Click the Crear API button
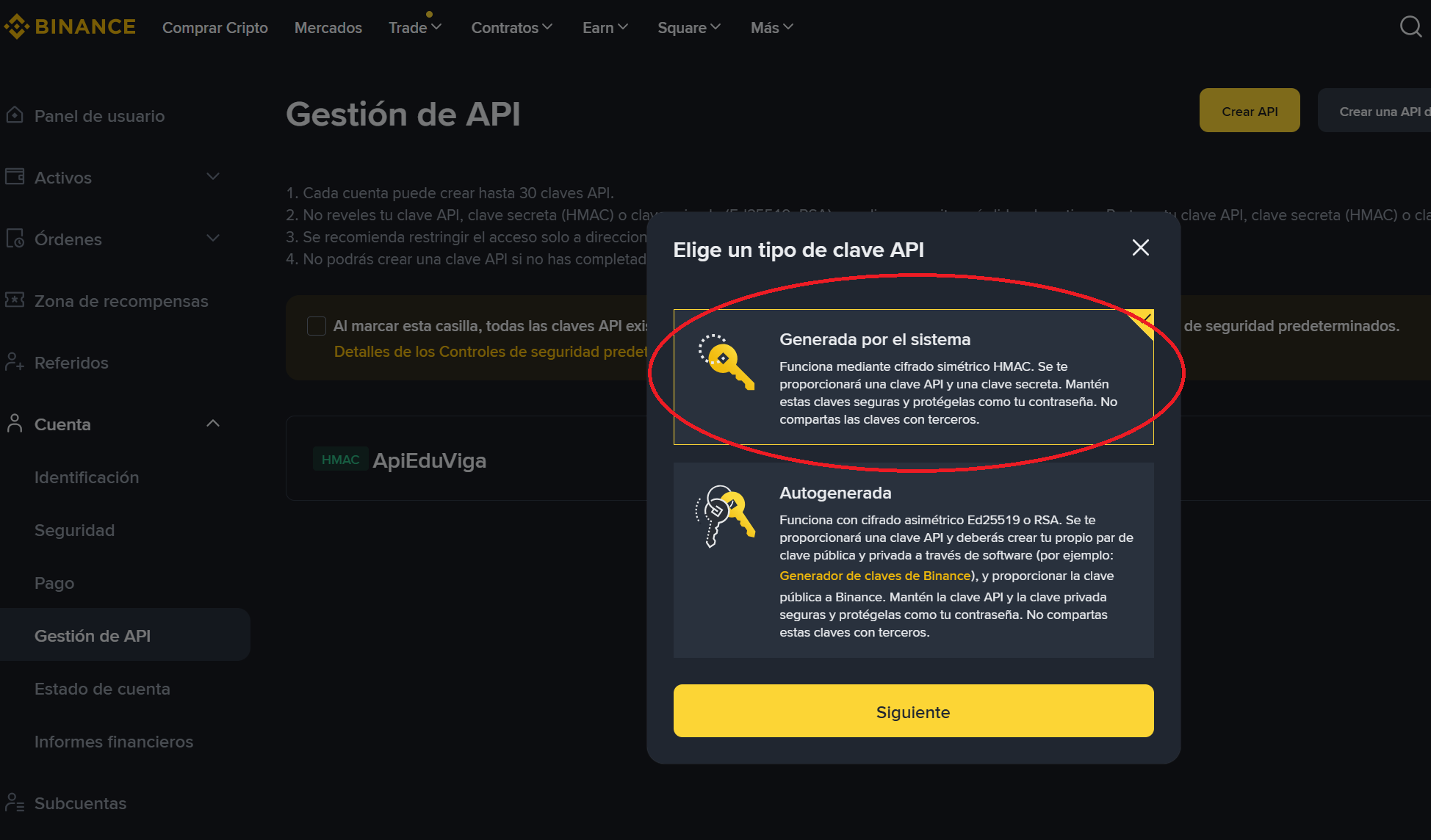This screenshot has height=840, width=1431. [x=1250, y=111]
